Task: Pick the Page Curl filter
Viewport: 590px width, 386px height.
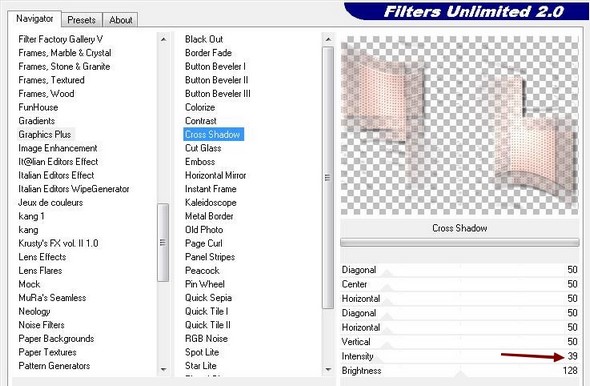Action: click(x=204, y=243)
